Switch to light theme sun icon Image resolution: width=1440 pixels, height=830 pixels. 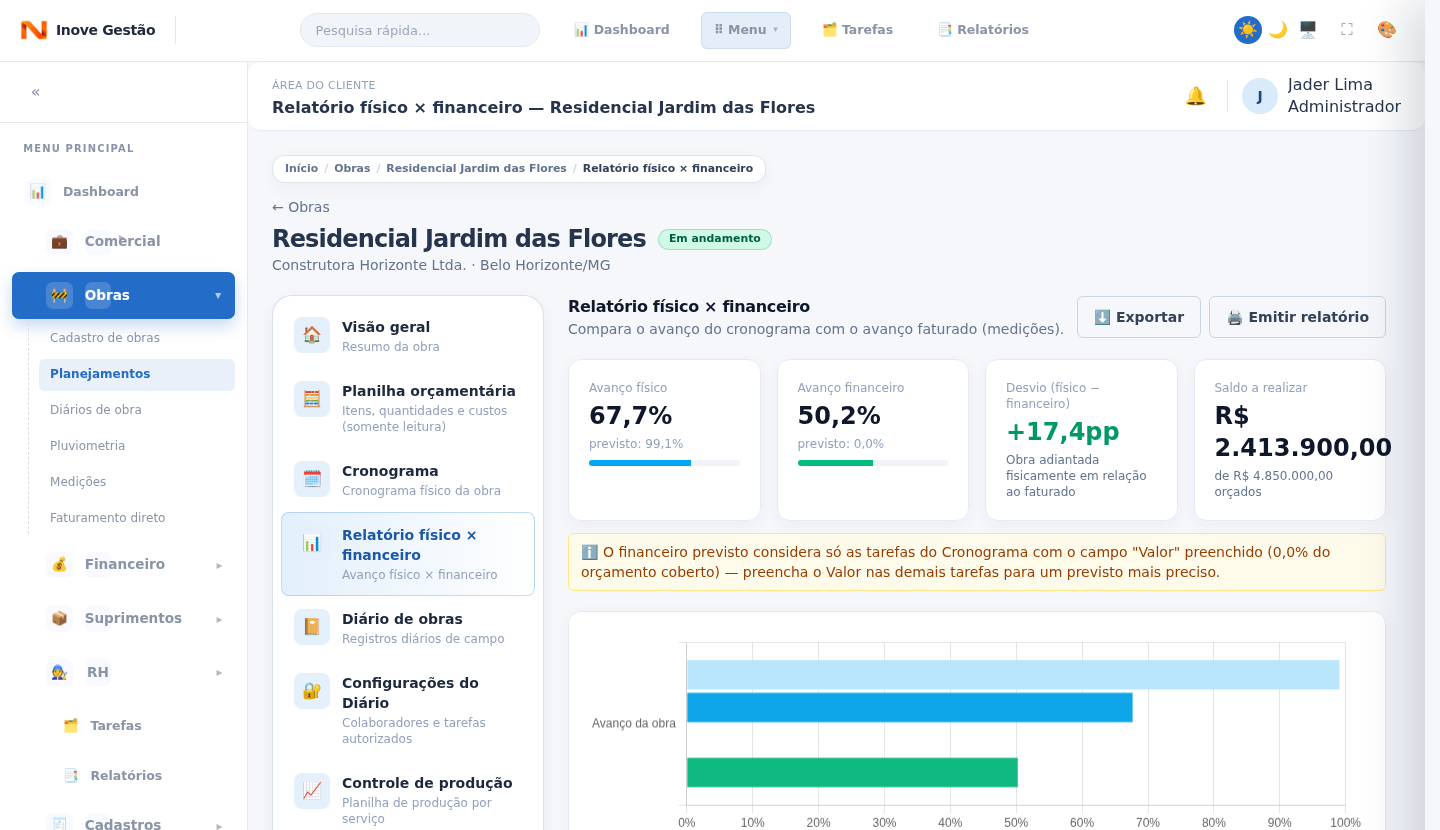pyautogui.click(x=1248, y=30)
